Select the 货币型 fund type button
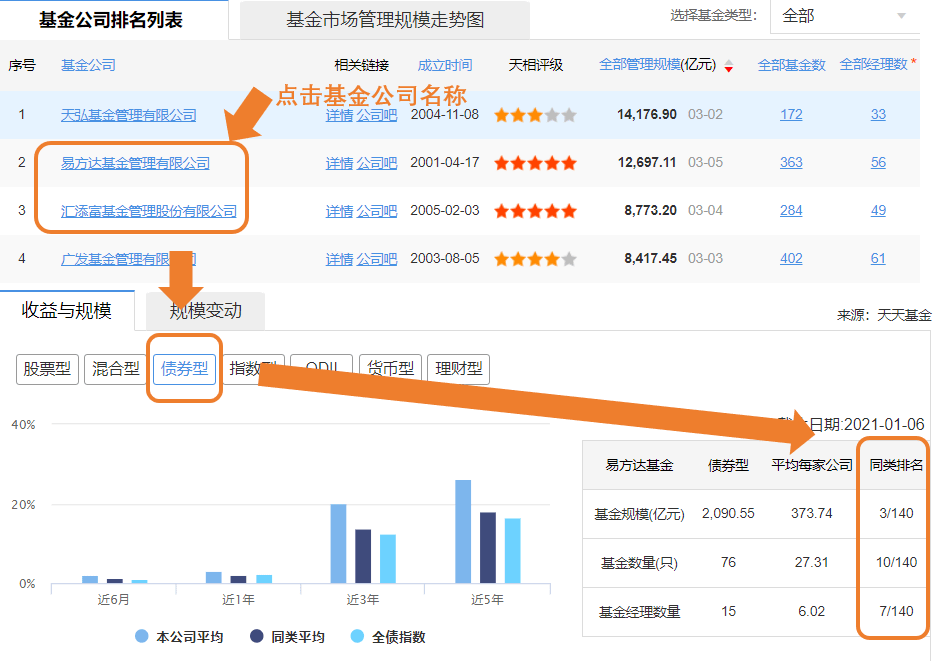The width and height of the screenshot is (937, 665). pyautogui.click(x=391, y=369)
